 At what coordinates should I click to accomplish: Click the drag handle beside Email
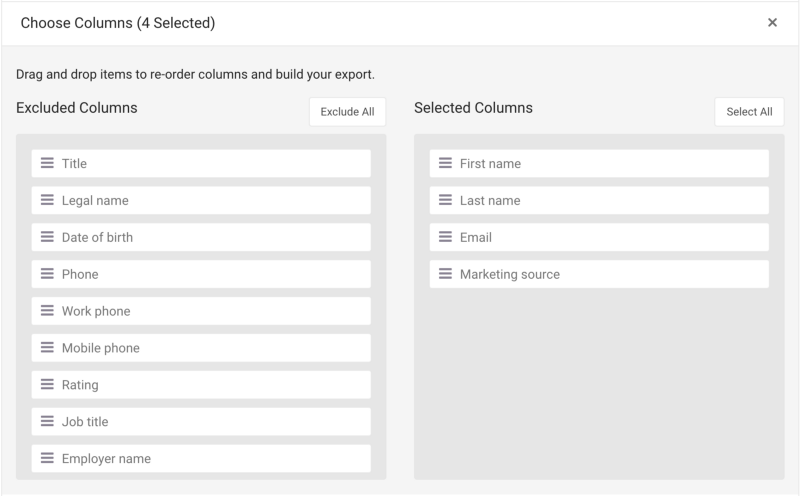(x=445, y=237)
